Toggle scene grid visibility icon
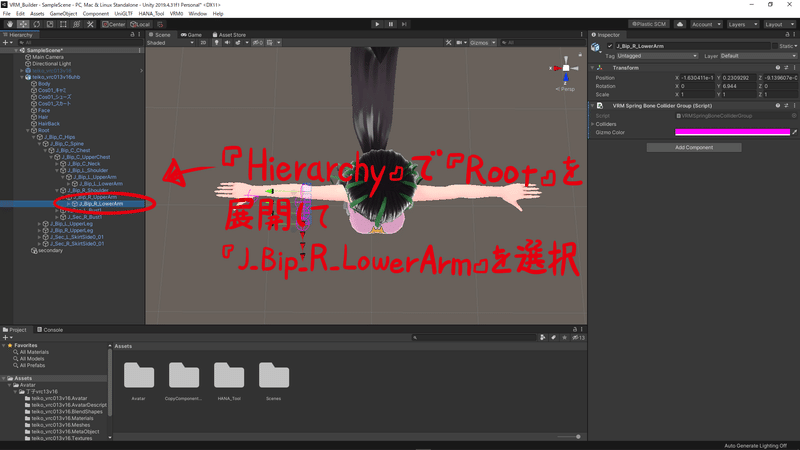The image size is (800, 450). tap(270, 43)
